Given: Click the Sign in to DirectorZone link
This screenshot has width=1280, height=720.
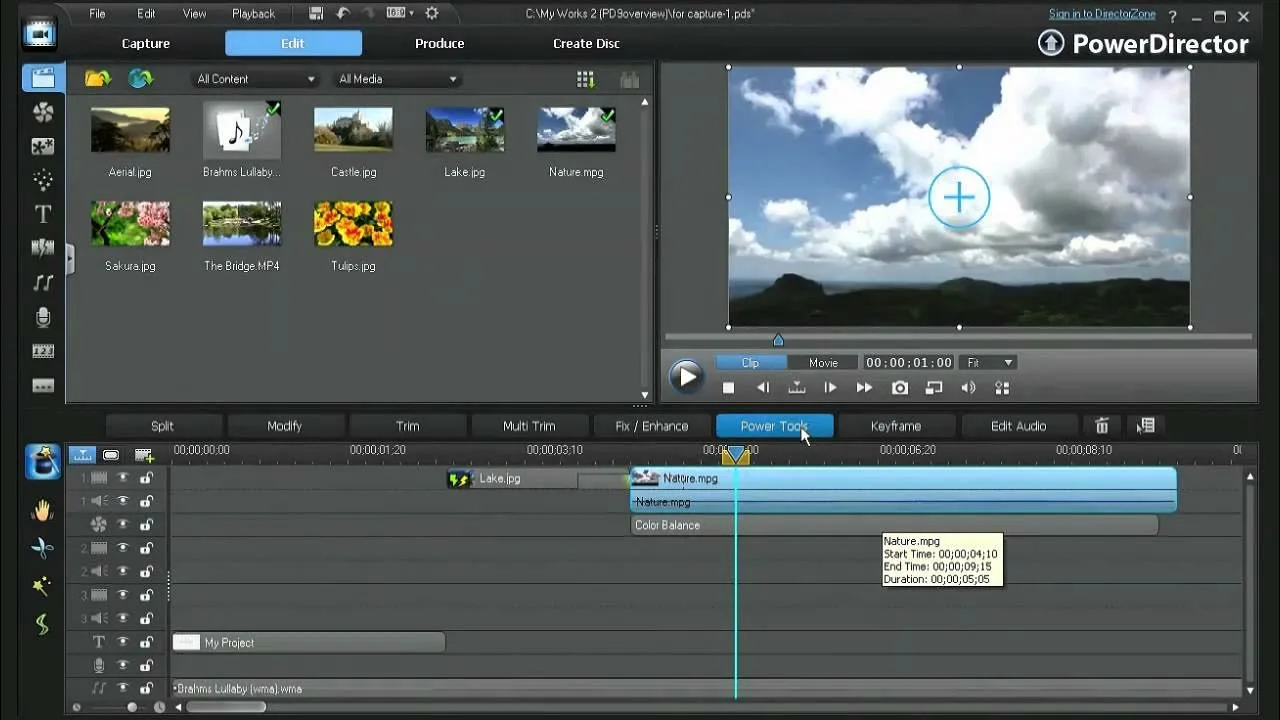Looking at the screenshot, I should (1101, 14).
